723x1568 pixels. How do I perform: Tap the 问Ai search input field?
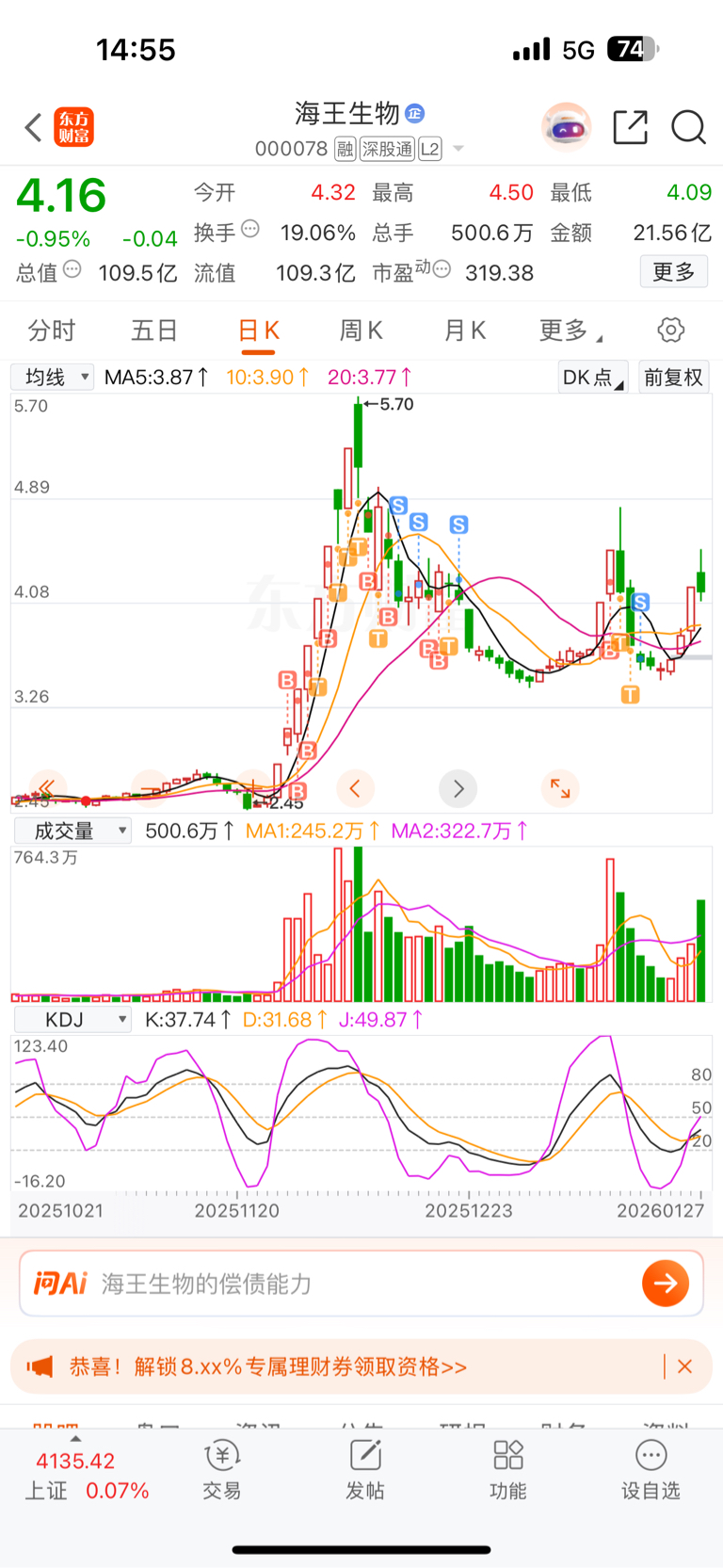pyautogui.click(x=361, y=1284)
